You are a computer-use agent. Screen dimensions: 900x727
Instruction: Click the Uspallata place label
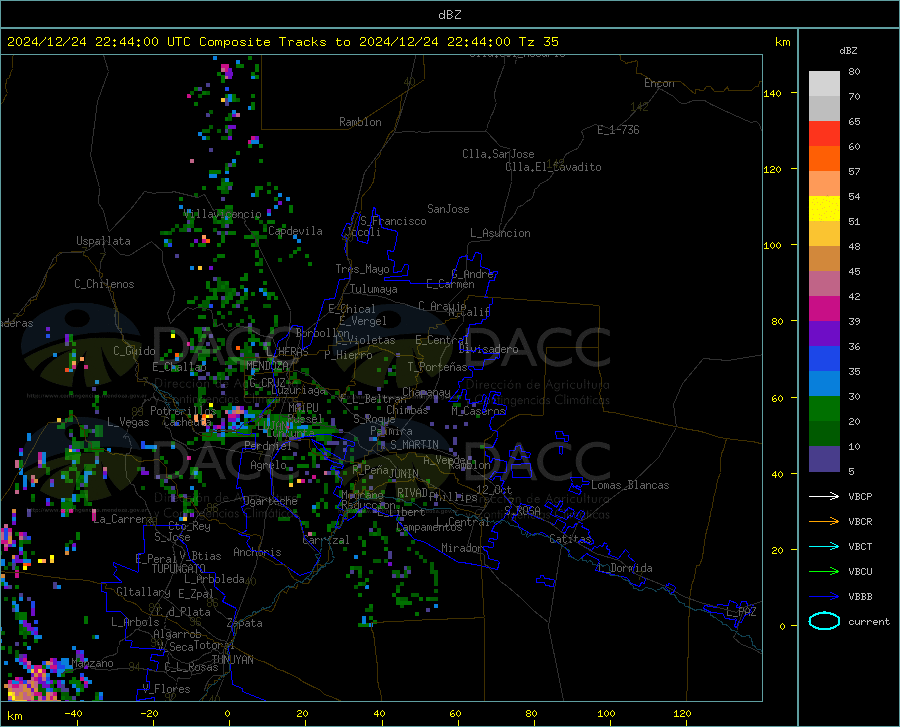click(103, 241)
